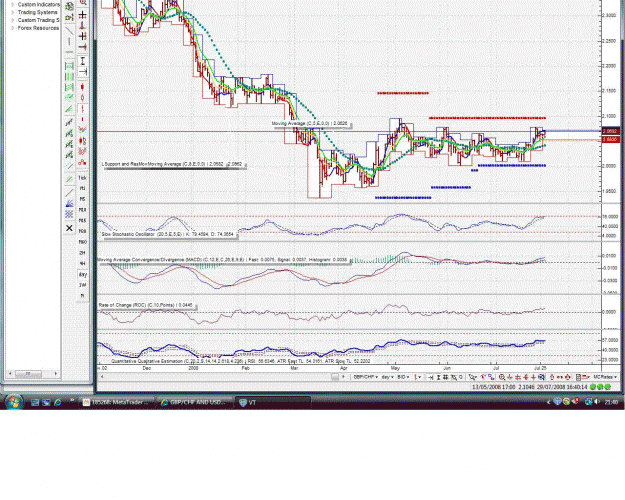Expand the Custom Indicators tree node
This screenshot has width=625, height=500.
(13, 5)
